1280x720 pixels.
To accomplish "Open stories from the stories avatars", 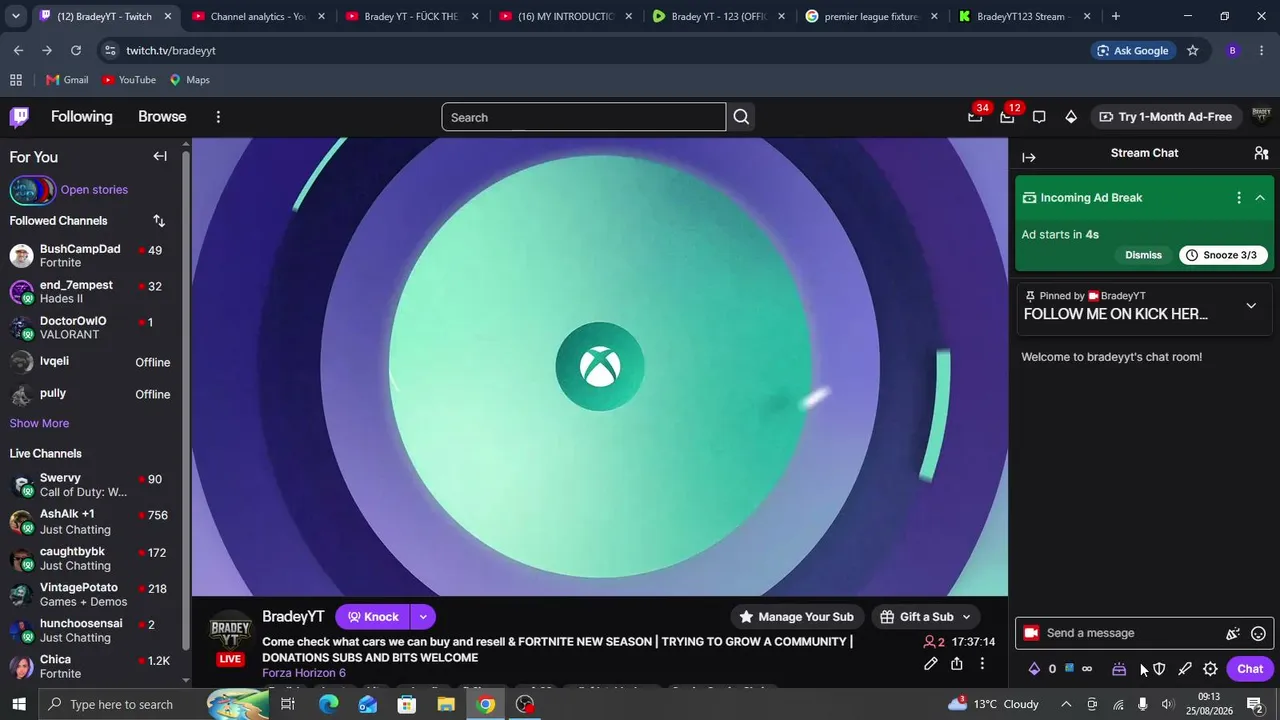I will (32, 189).
